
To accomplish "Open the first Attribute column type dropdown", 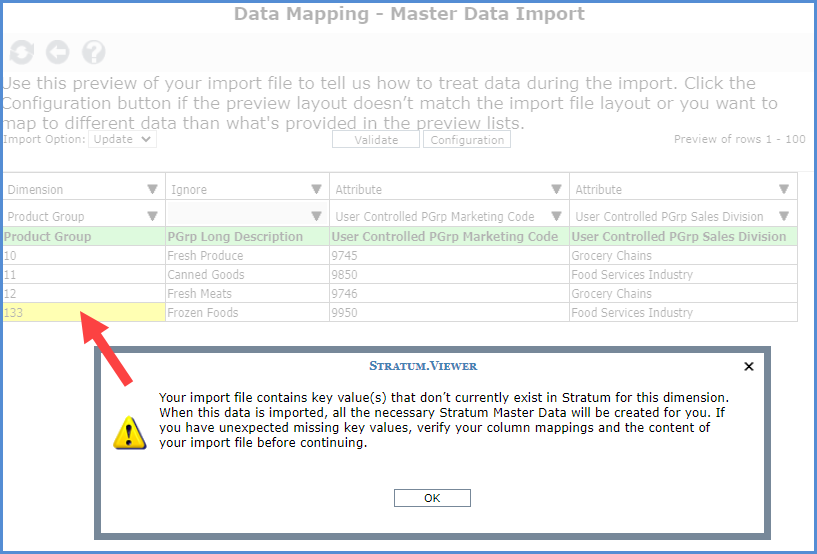I will (556, 189).
